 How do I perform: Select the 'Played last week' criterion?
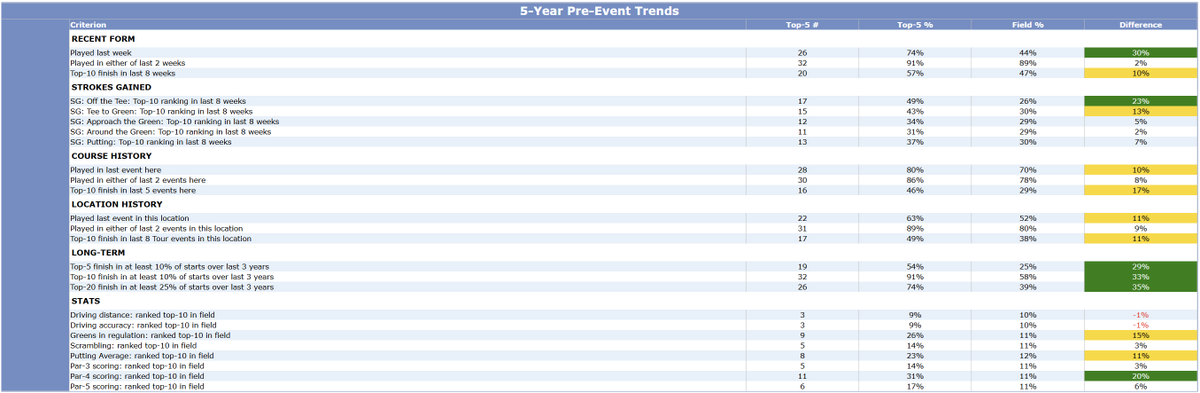pyautogui.click(x=101, y=52)
